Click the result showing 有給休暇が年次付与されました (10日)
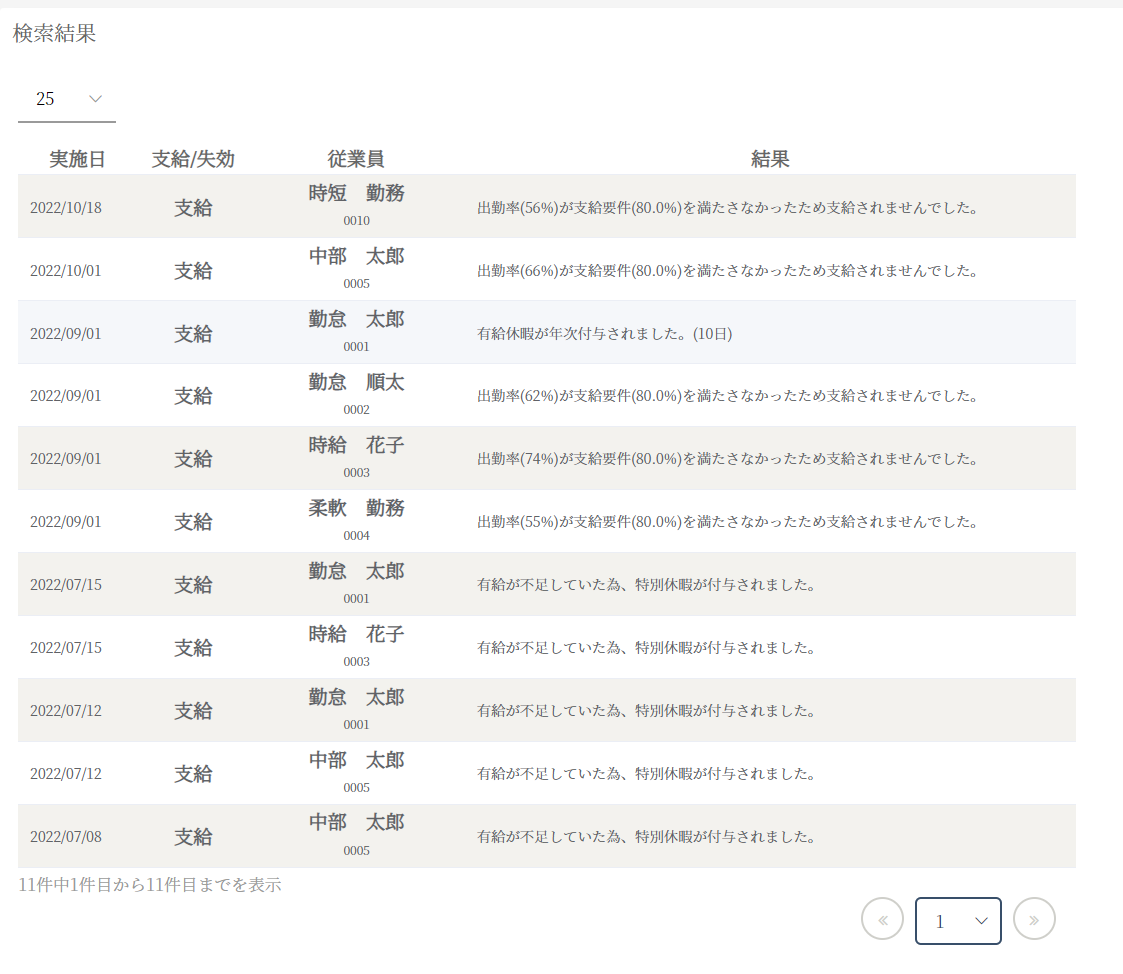Image resolution: width=1123 pixels, height=974 pixels. coord(605,334)
